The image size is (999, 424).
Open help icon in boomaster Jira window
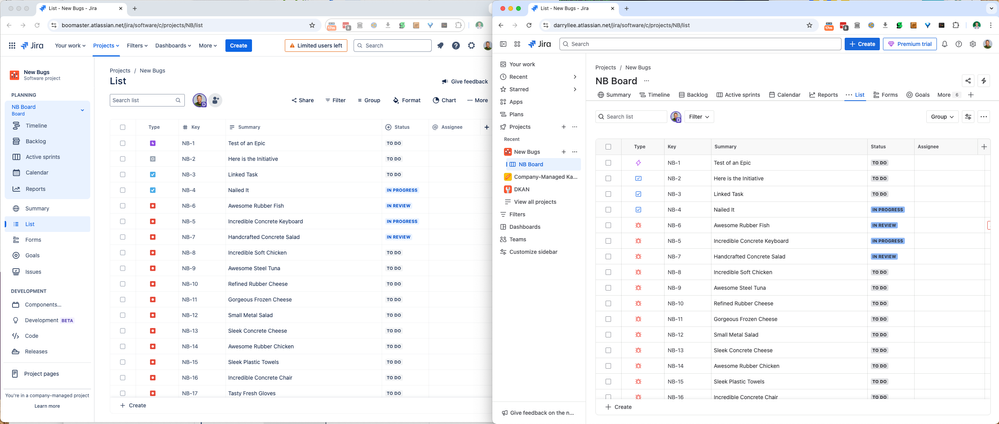456,46
